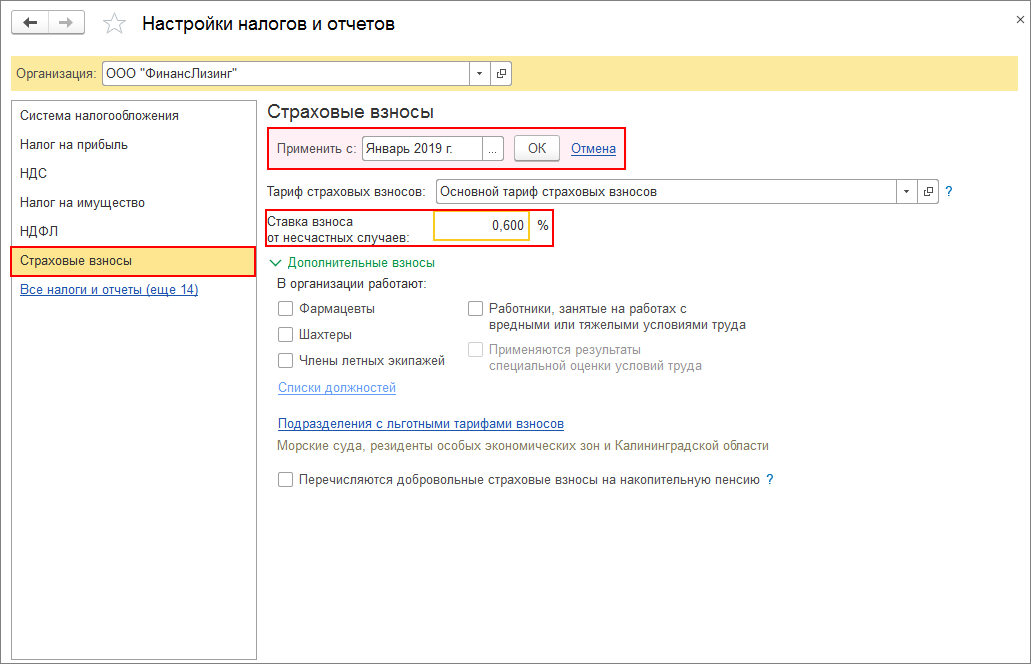Add page to favorites with star icon
1031x664 pixels.
click(115, 24)
